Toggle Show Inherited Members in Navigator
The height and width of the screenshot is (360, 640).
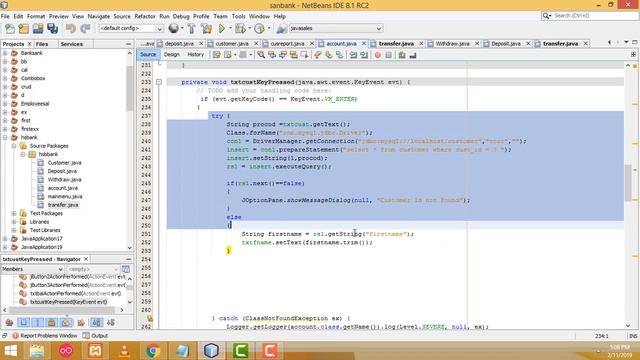[x=9, y=323]
